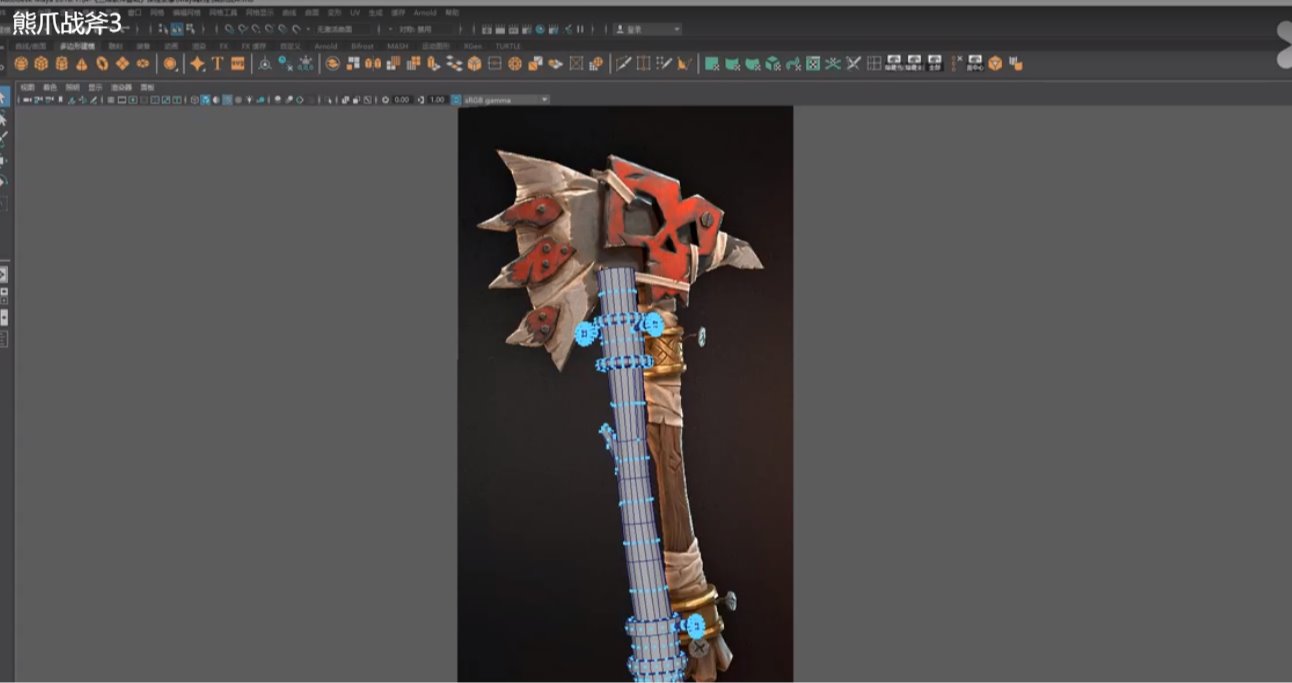Click the Multi-Cut knife tool icon

(x=623, y=64)
